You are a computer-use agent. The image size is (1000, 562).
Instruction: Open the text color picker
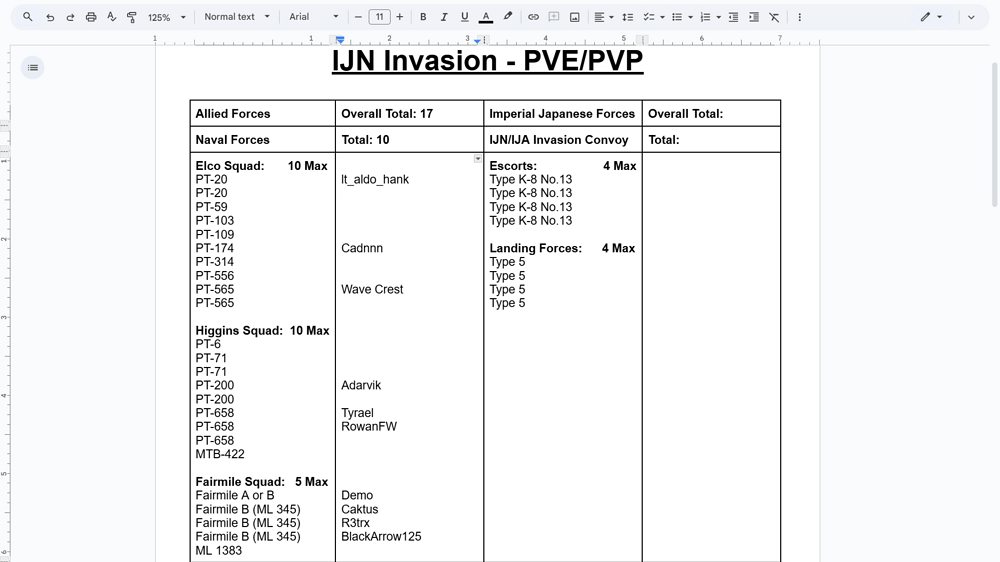pos(486,17)
